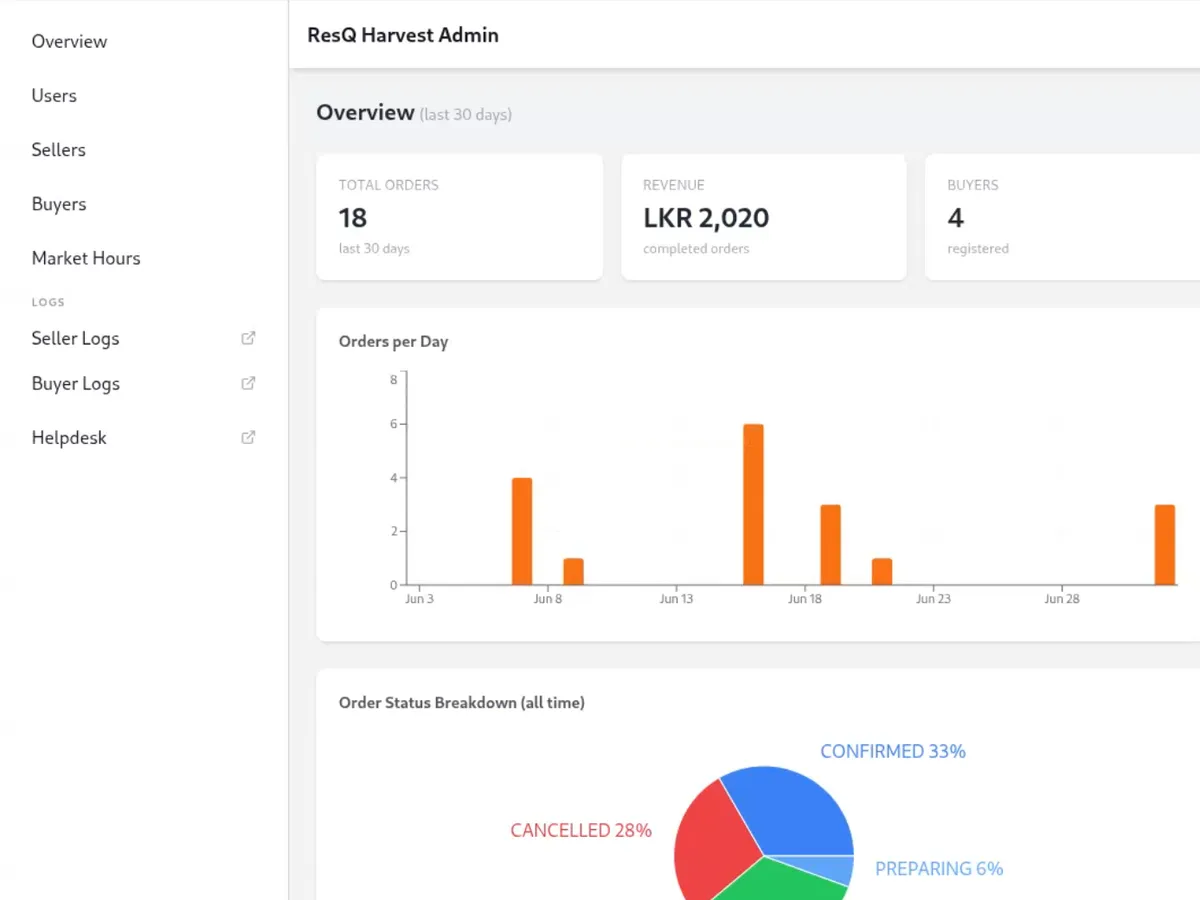Viewport: 1200px width, 900px height.
Task: Click the Jun 13 axis label
Action: [676, 599]
